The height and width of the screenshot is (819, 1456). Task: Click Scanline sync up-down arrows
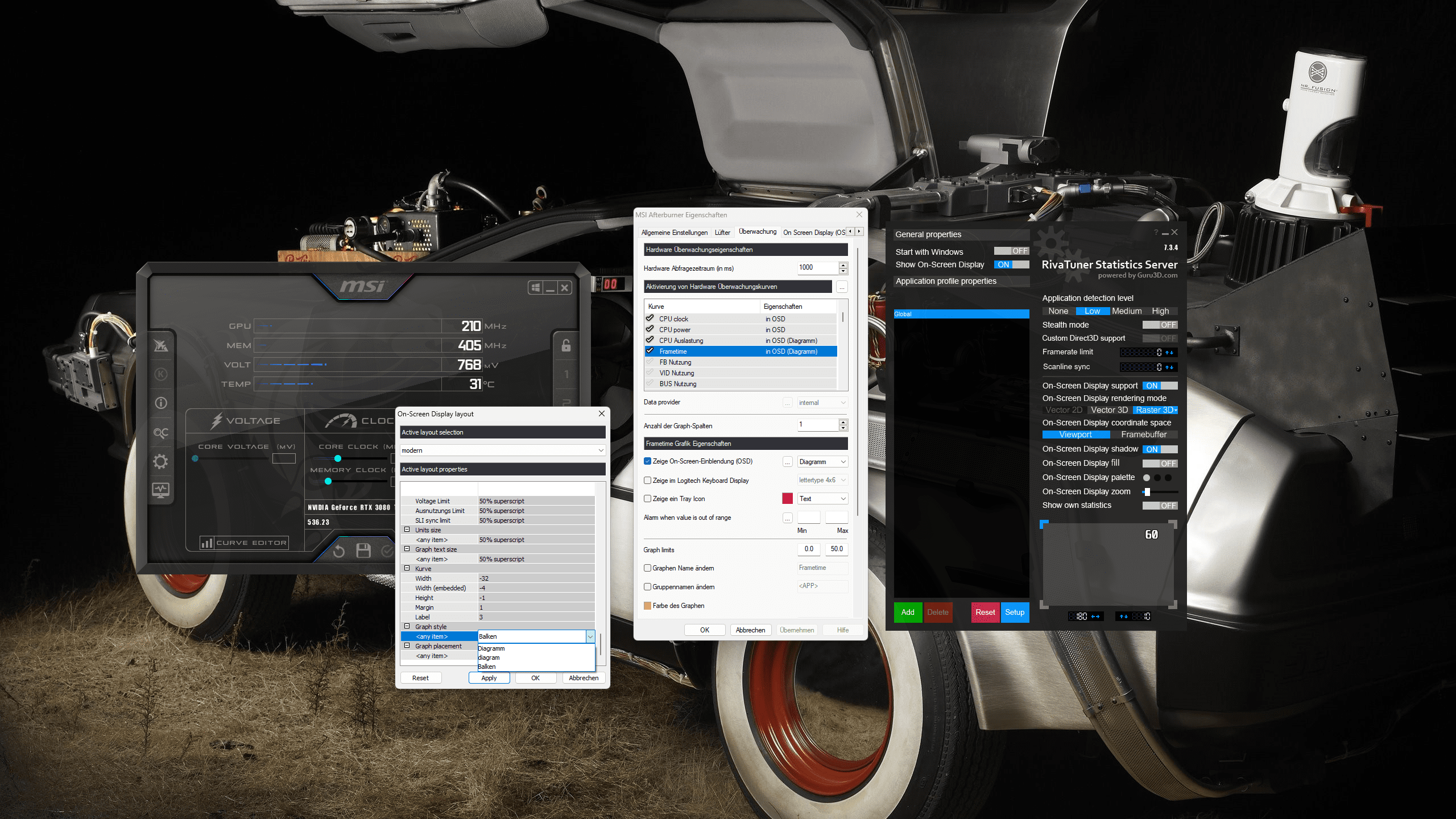pos(1170,367)
